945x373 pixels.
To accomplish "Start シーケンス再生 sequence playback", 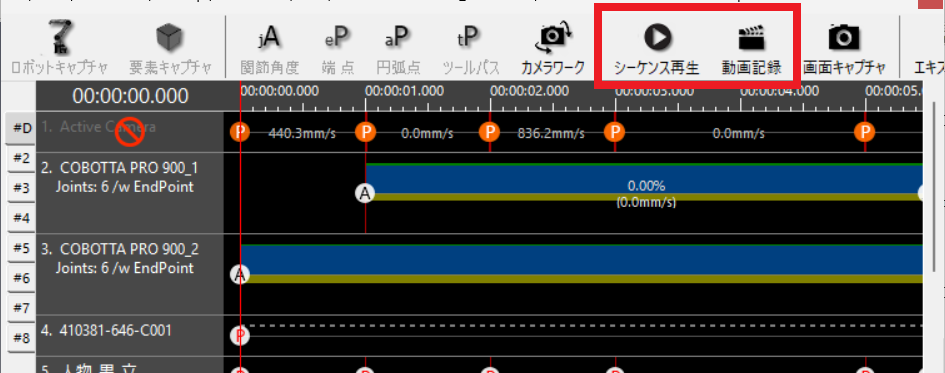I will click(657, 37).
